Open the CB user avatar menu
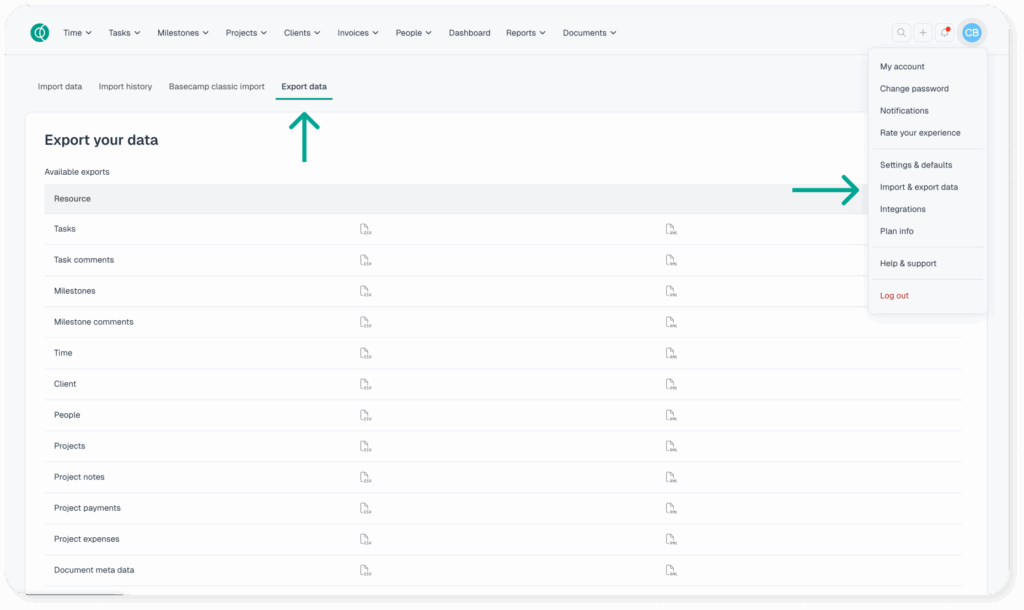 coord(972,33)
